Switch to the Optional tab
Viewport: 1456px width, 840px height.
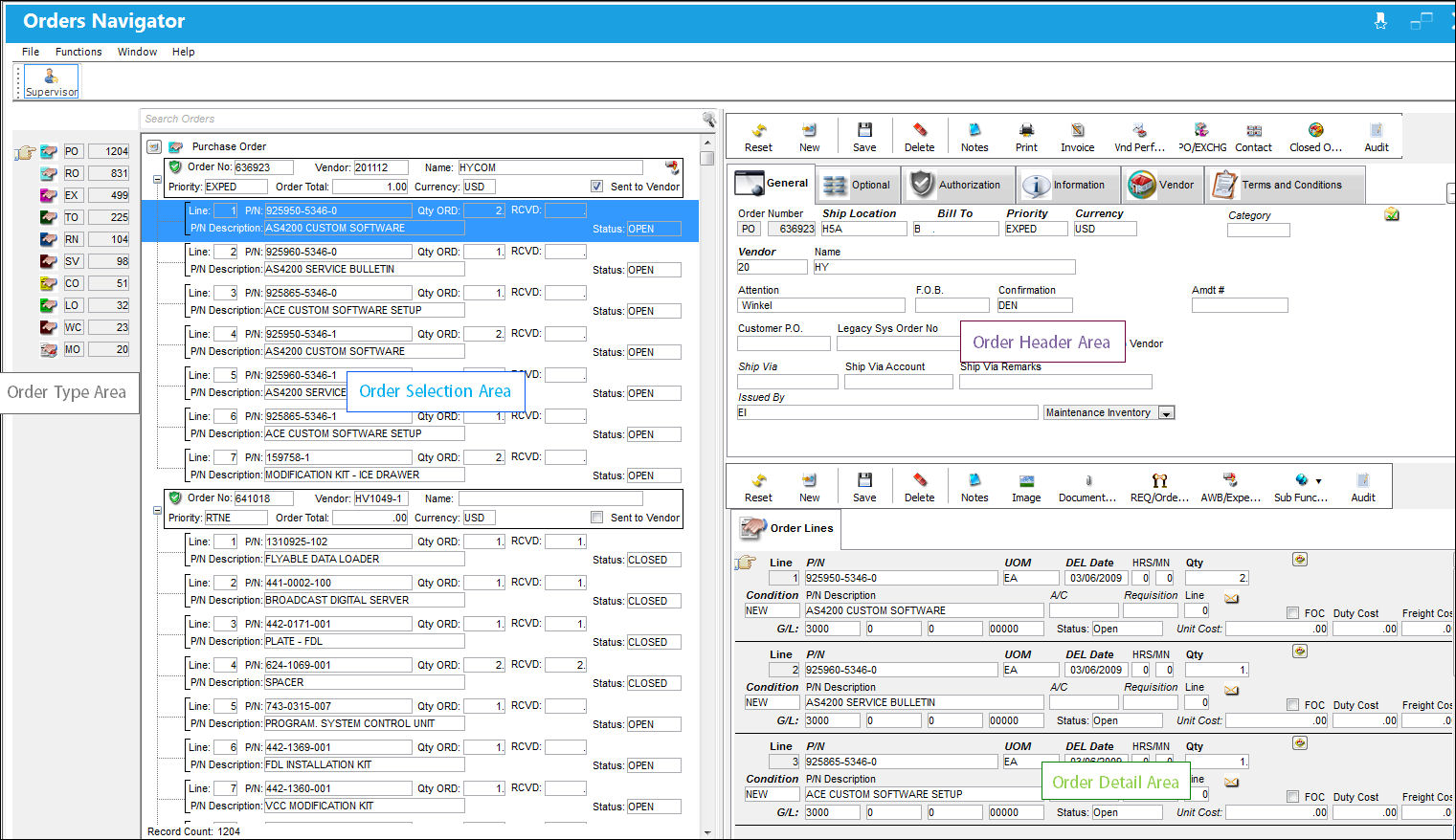[858, 185]
